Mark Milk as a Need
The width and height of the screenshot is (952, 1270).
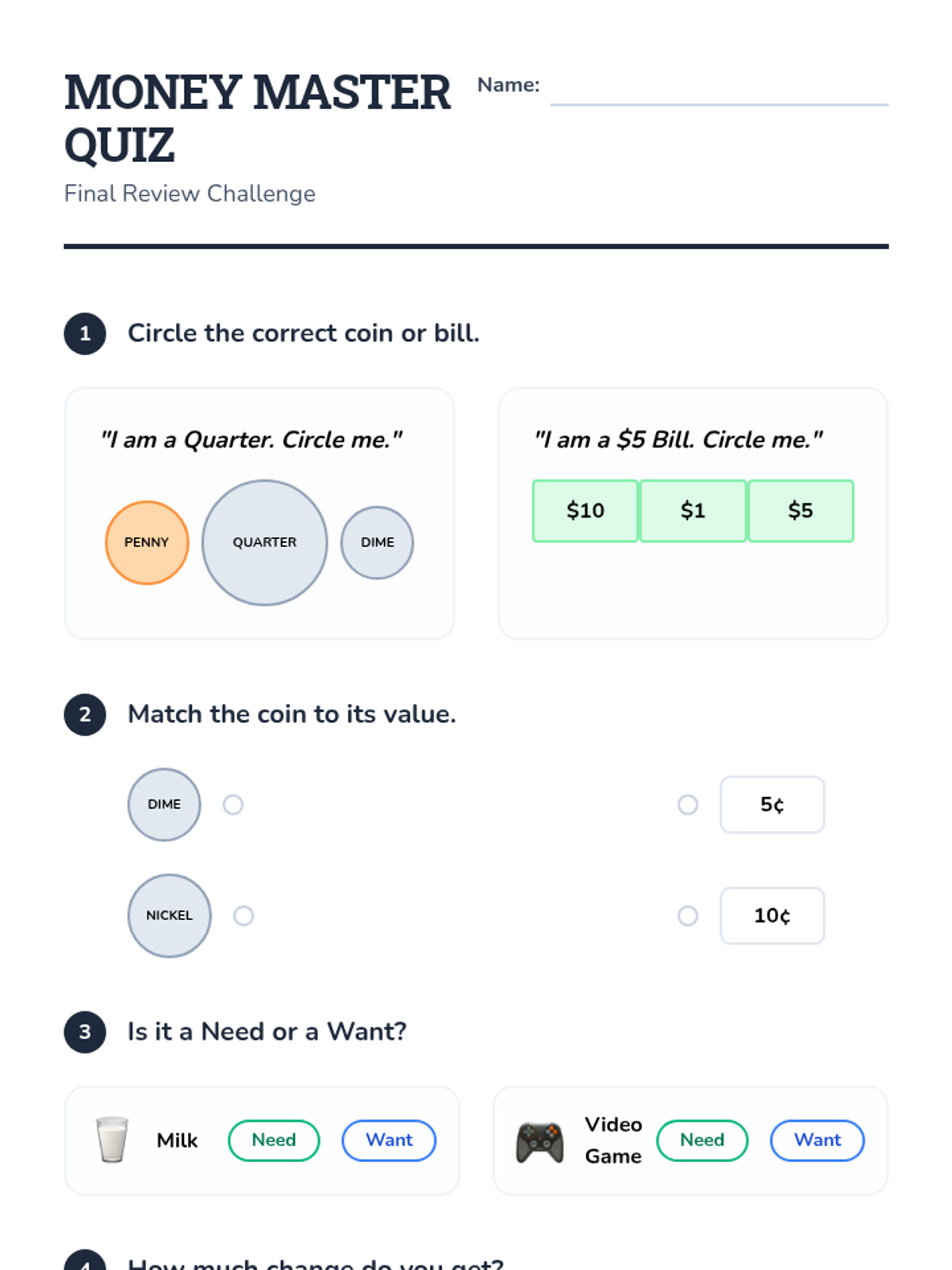274,1141
